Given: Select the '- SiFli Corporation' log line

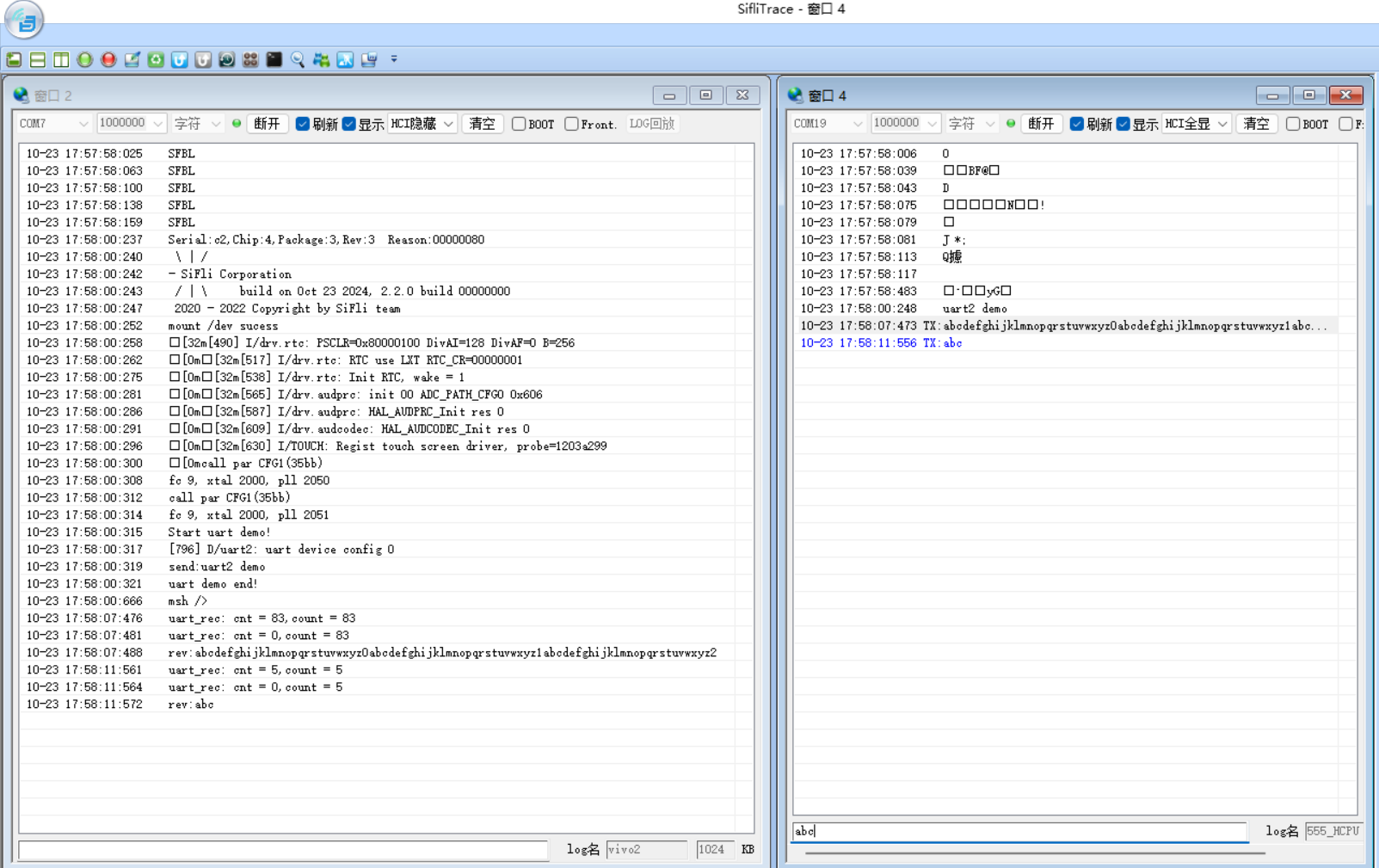Looking at the screenshot, I should [x=377, y=274].
